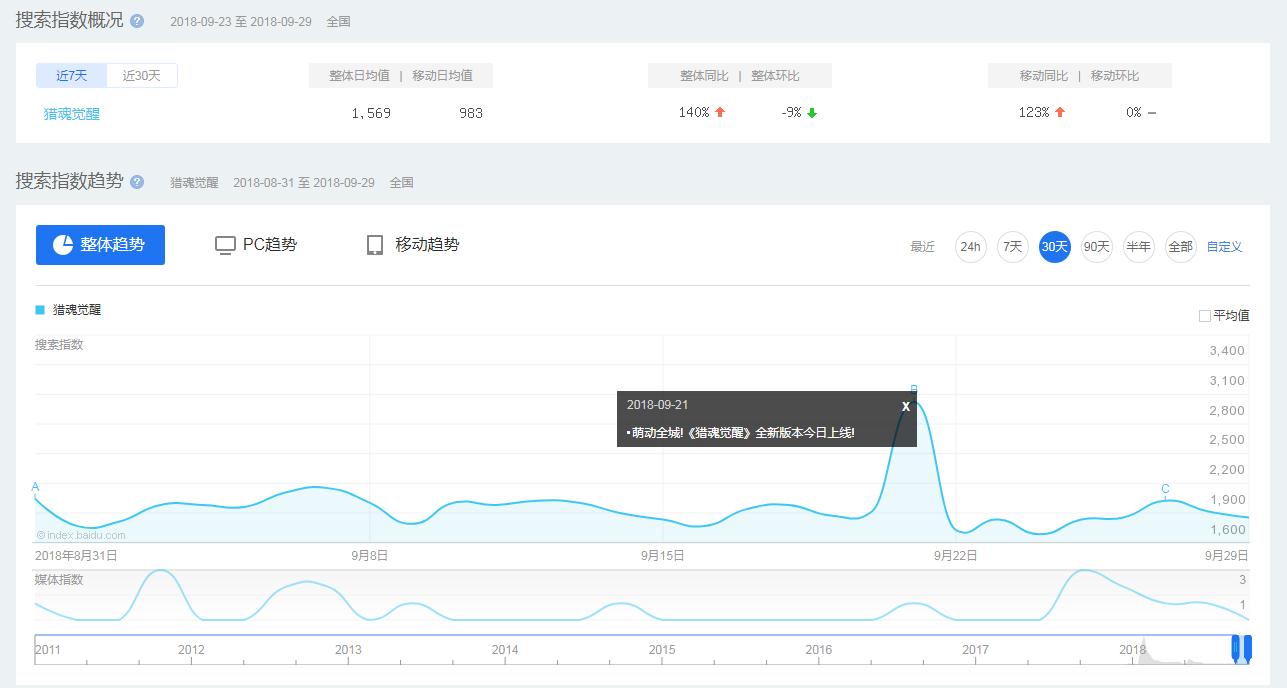Select the 近30天 range
Image resolution: width=1287 pixels, height=688 pixels.
pyautogui.click(x=142, y=75)
